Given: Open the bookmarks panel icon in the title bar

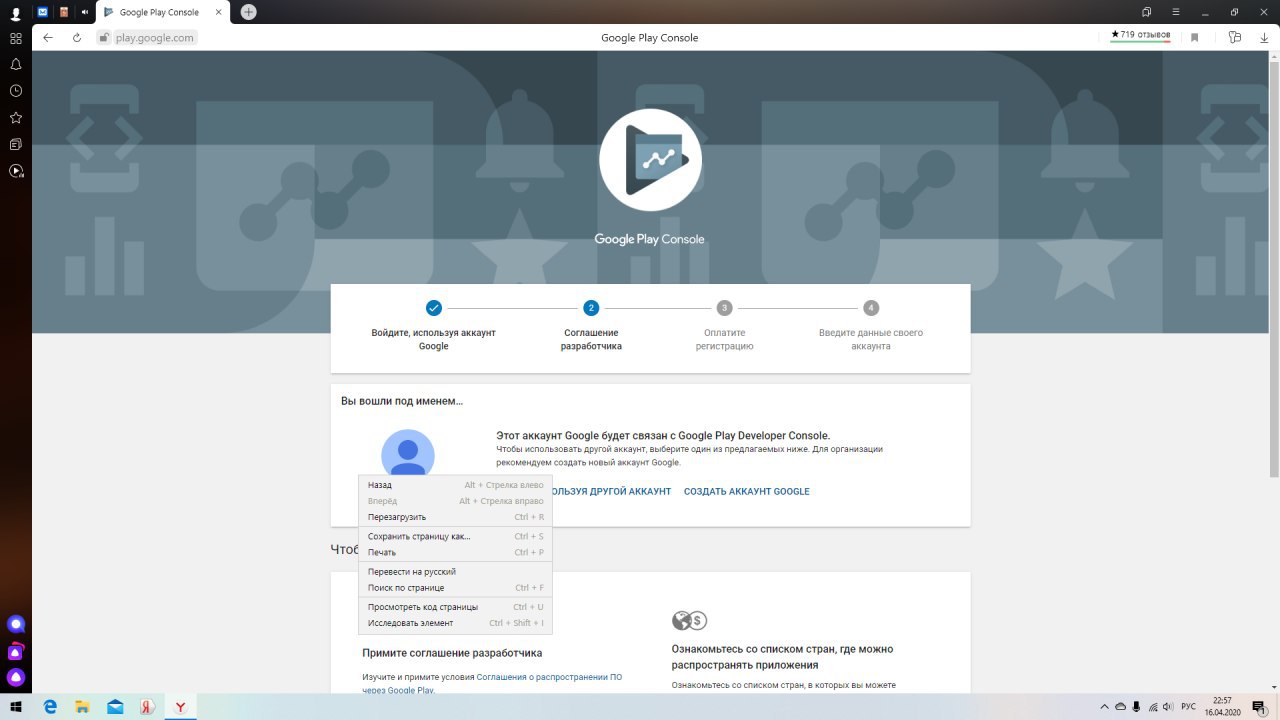Looking at the screenshot, I should [x=1147, y=12].
